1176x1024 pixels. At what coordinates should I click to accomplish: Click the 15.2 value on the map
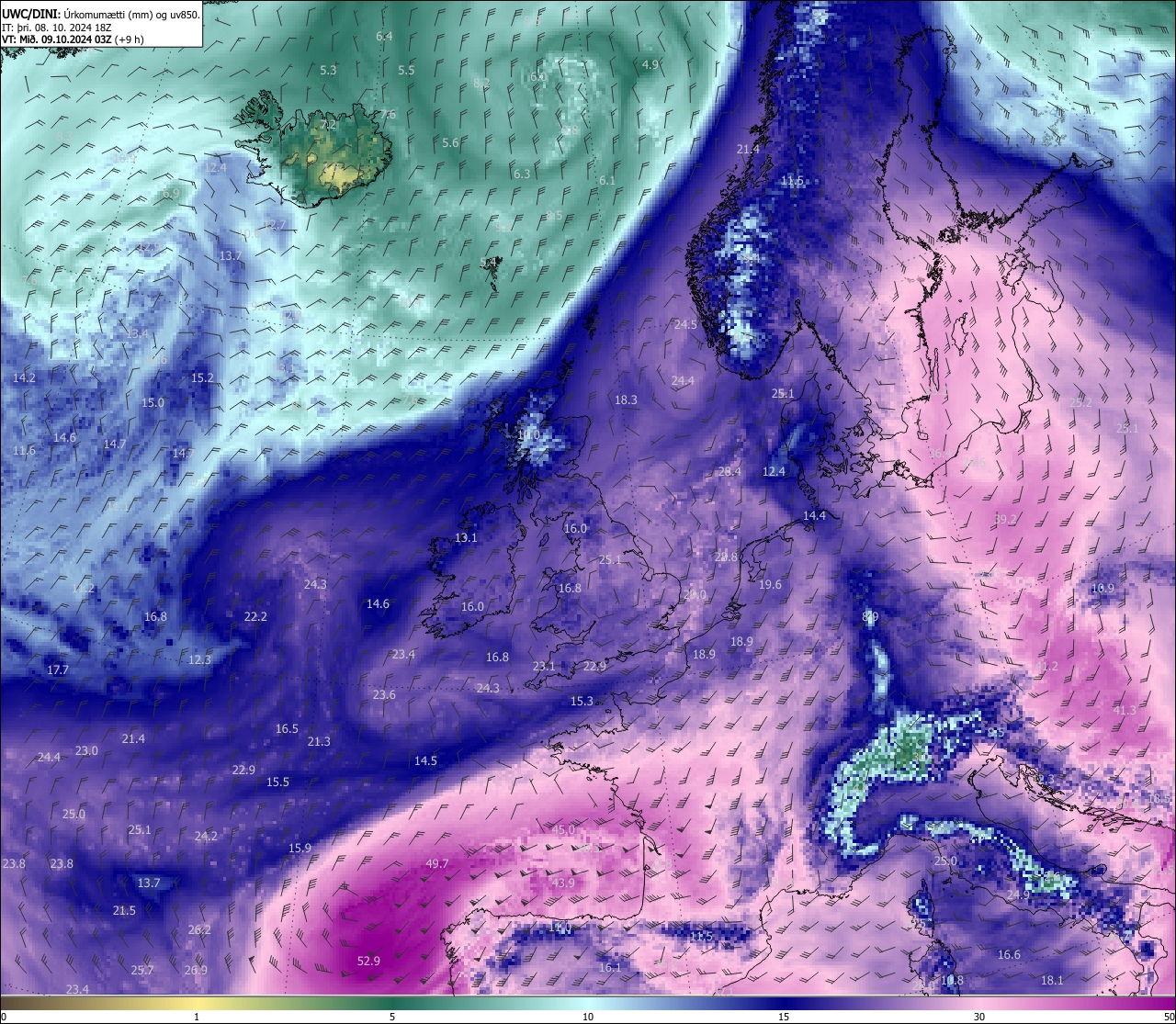pos(202,377)
